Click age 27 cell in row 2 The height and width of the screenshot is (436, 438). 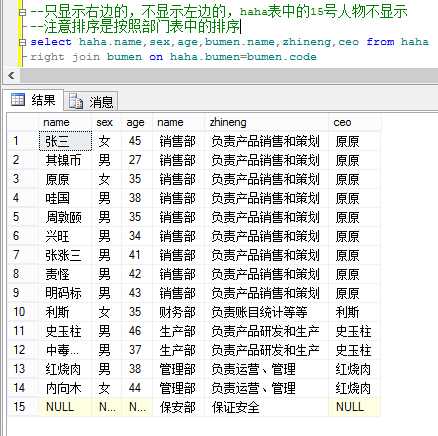pos(137,160)
